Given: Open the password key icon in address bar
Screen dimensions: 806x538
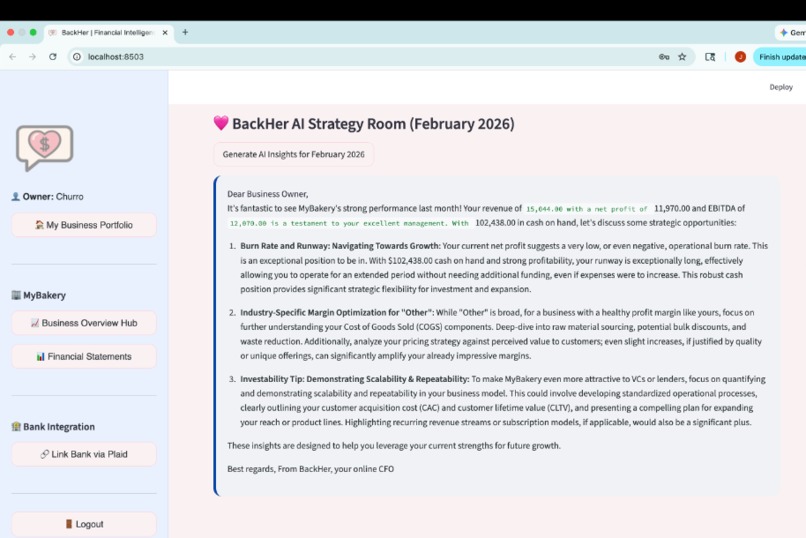Looking at the screenshot, I should pos(664,57).
